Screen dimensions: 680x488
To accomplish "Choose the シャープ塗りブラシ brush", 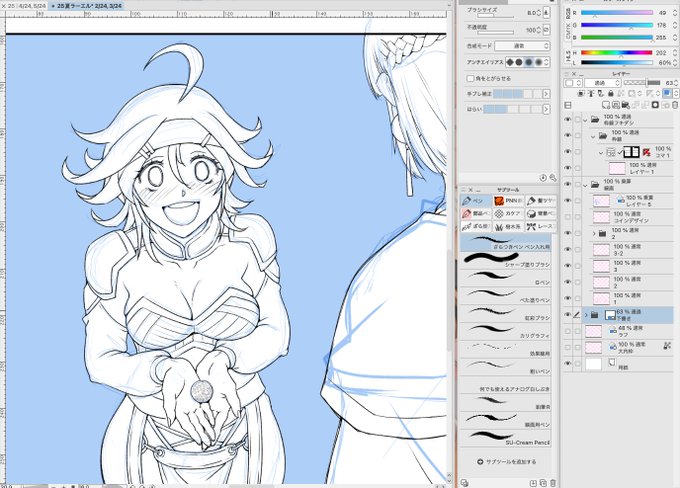I will click(506, 261).
